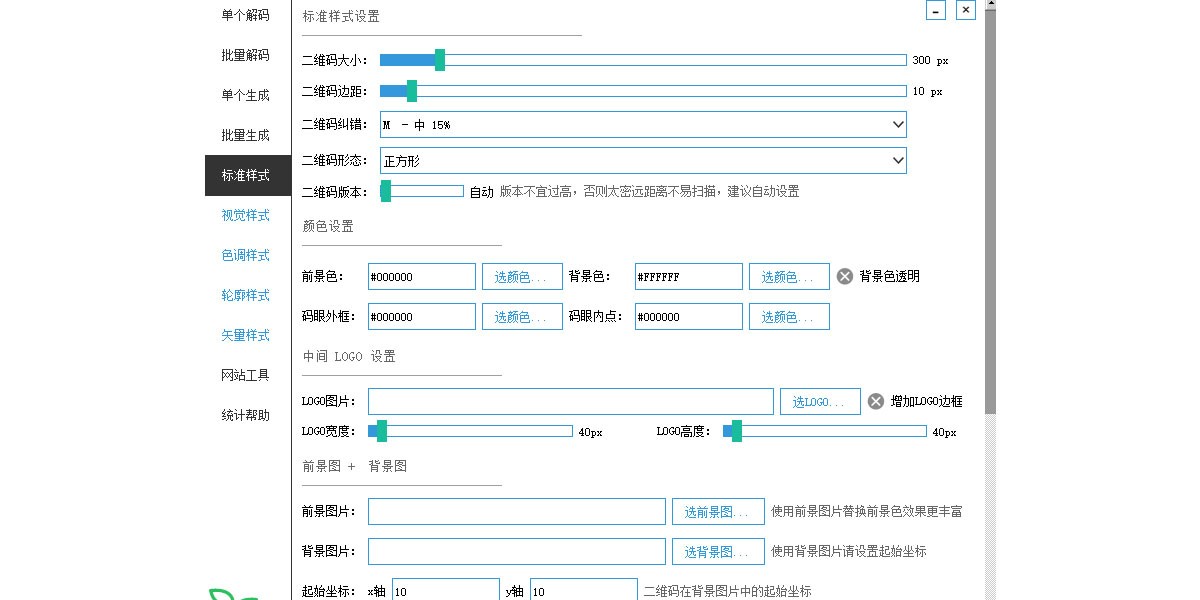Screen dimensions: 1200x600
Task: Toggle 背景色透明 off via the X icon
Action: [844, 276]
